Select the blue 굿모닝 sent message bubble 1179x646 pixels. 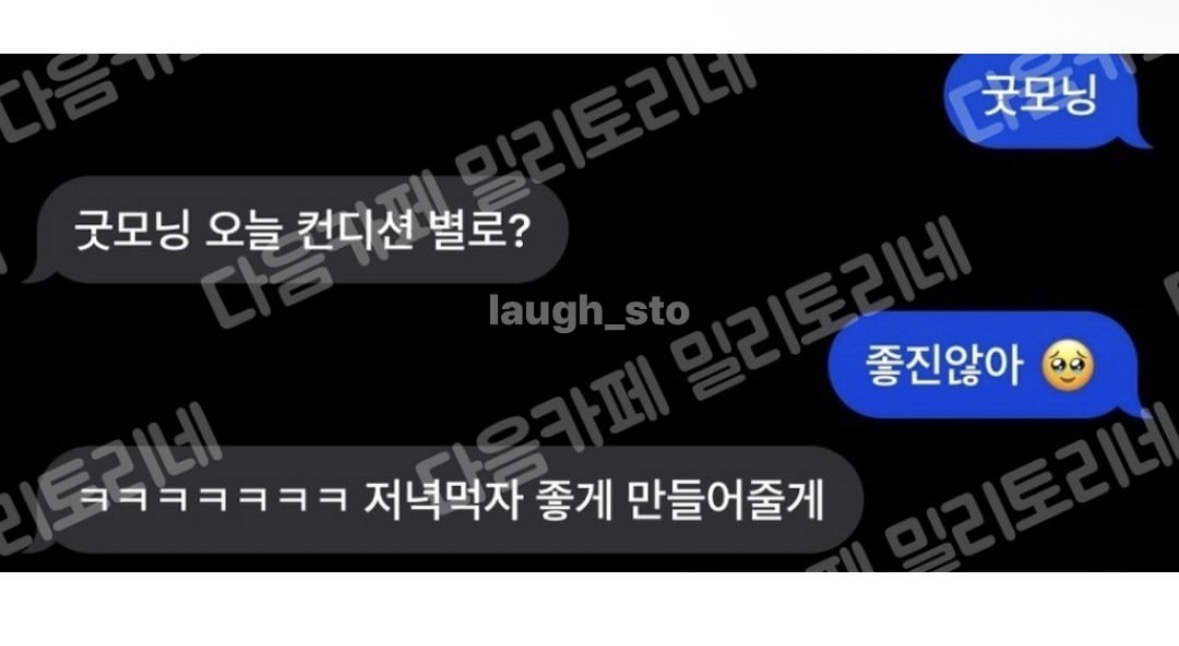pos(1047,101)
